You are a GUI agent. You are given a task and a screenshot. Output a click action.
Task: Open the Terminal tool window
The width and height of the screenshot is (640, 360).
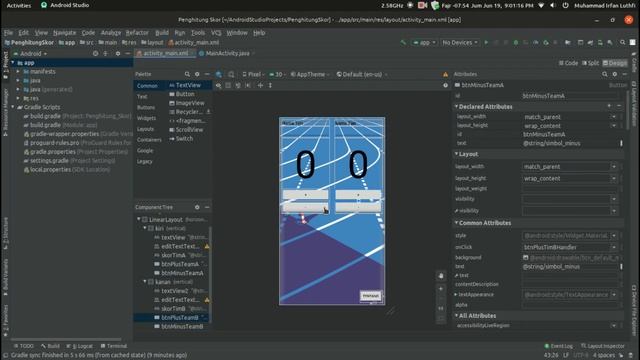pyautogui.click(x=113, y=346)
